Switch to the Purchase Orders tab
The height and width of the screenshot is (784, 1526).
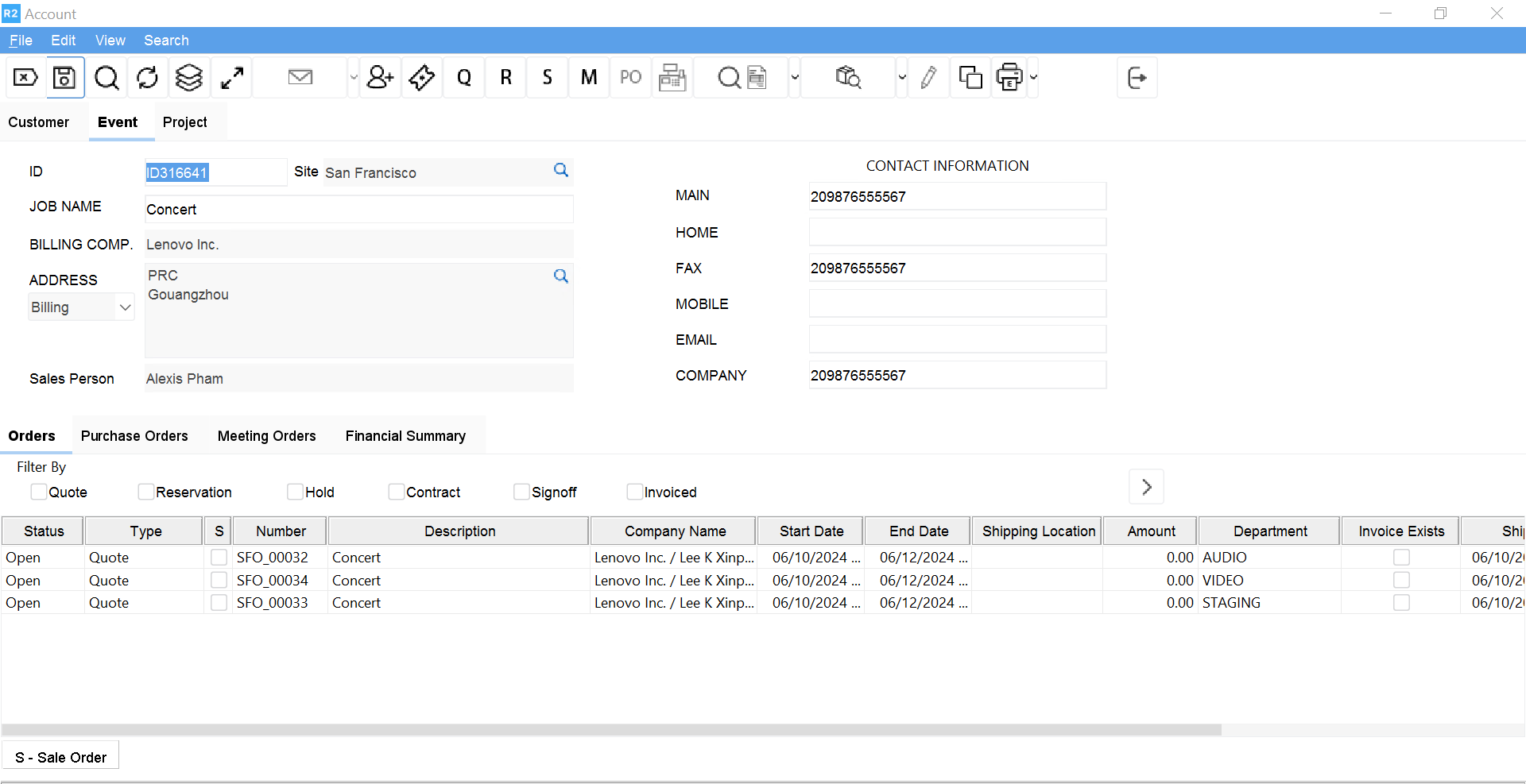pyautogui.click(x=134, y=436)
